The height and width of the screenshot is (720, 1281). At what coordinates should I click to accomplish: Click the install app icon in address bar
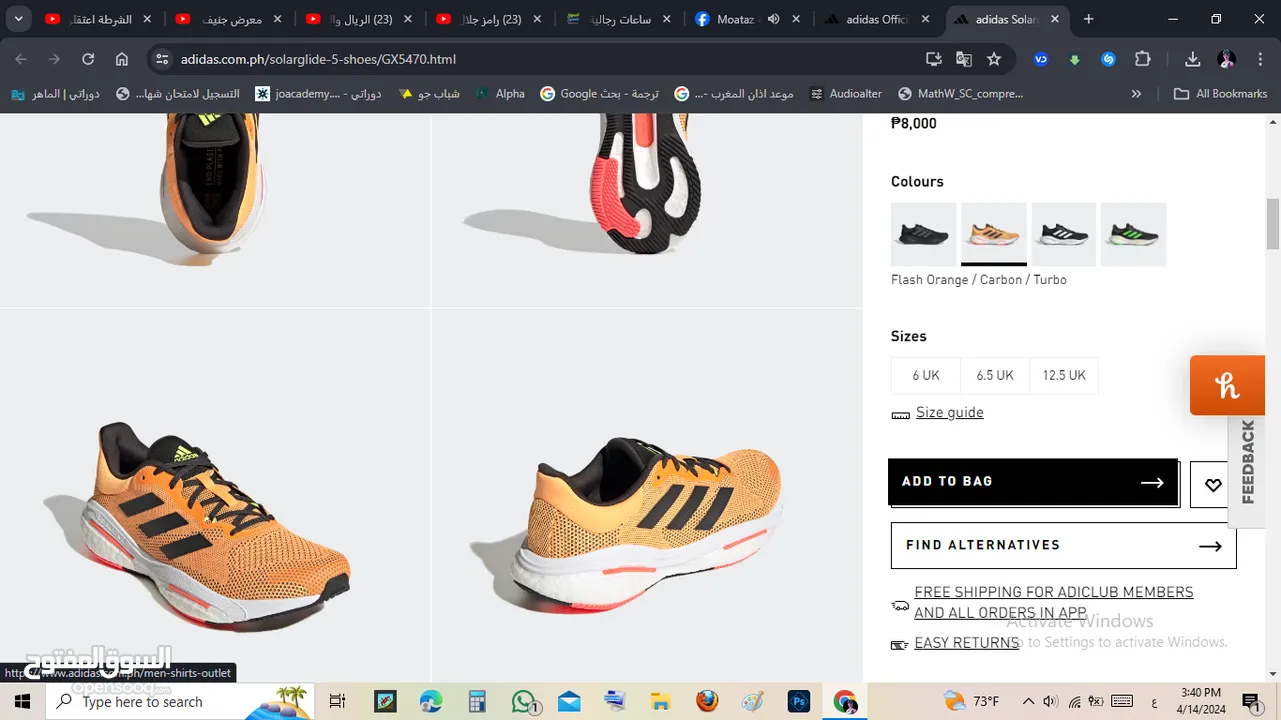934,59
